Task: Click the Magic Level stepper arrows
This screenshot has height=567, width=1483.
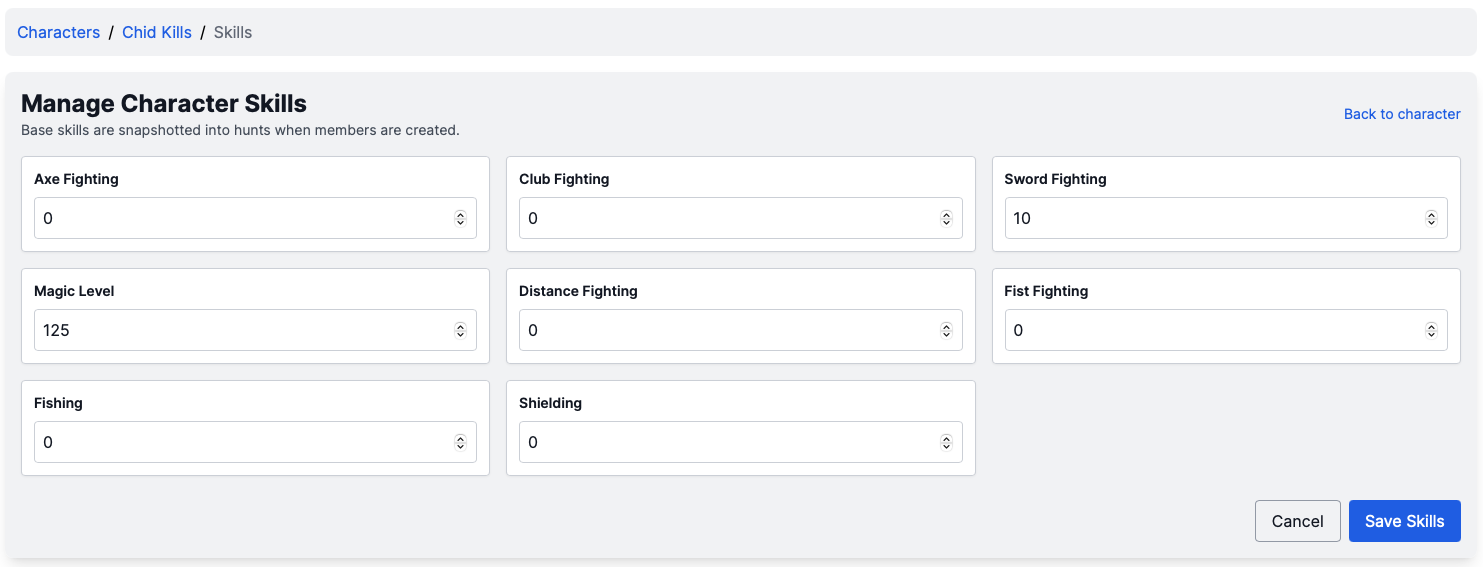Action: 460,330
